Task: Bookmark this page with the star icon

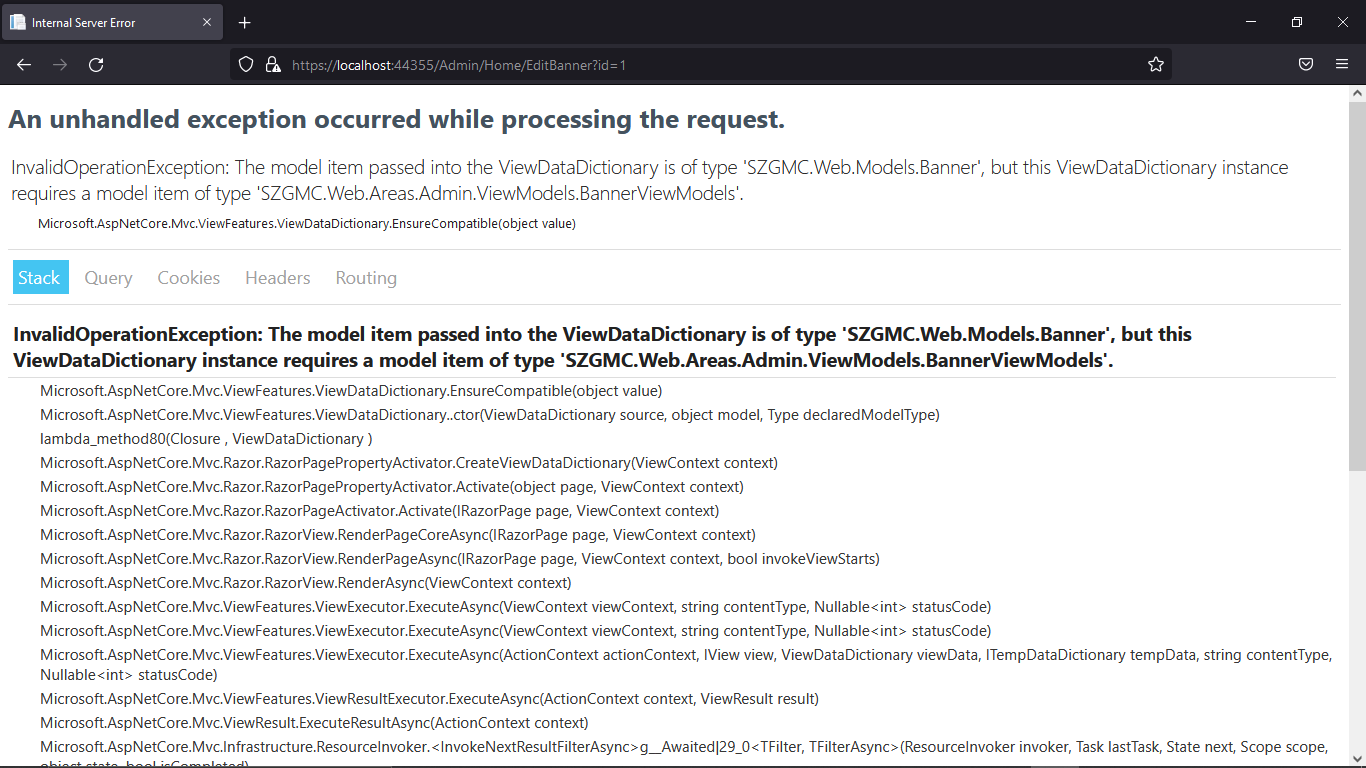Action: pos(1156,64)
